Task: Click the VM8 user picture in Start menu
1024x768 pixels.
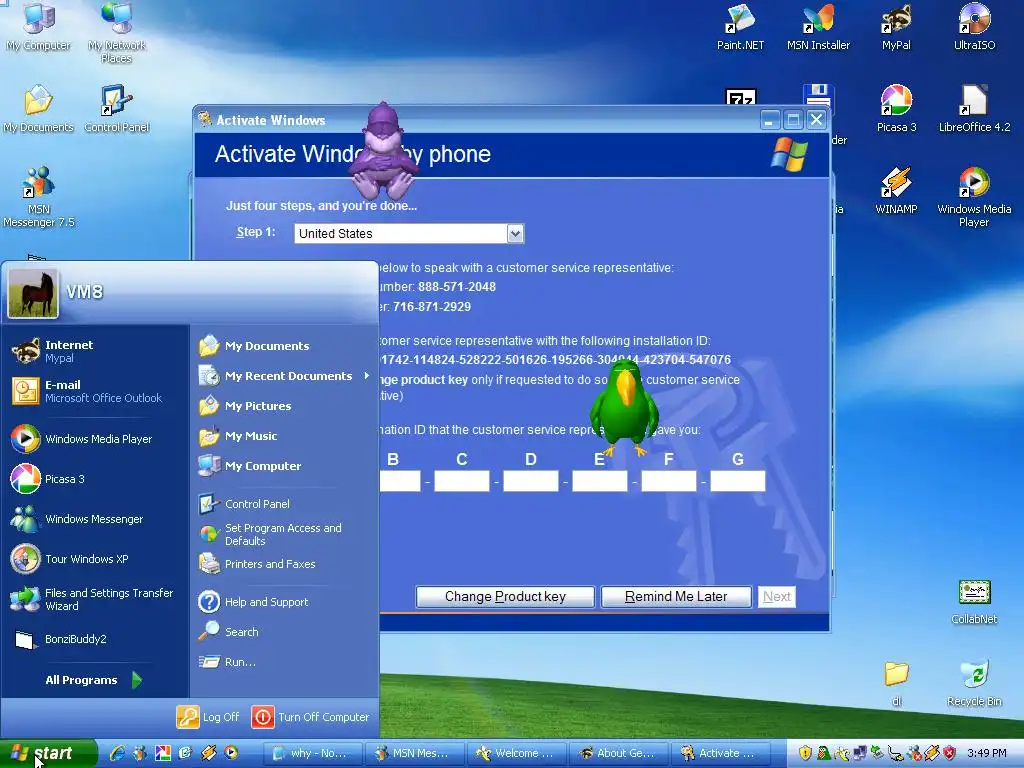Action: (x=33, y=293)
